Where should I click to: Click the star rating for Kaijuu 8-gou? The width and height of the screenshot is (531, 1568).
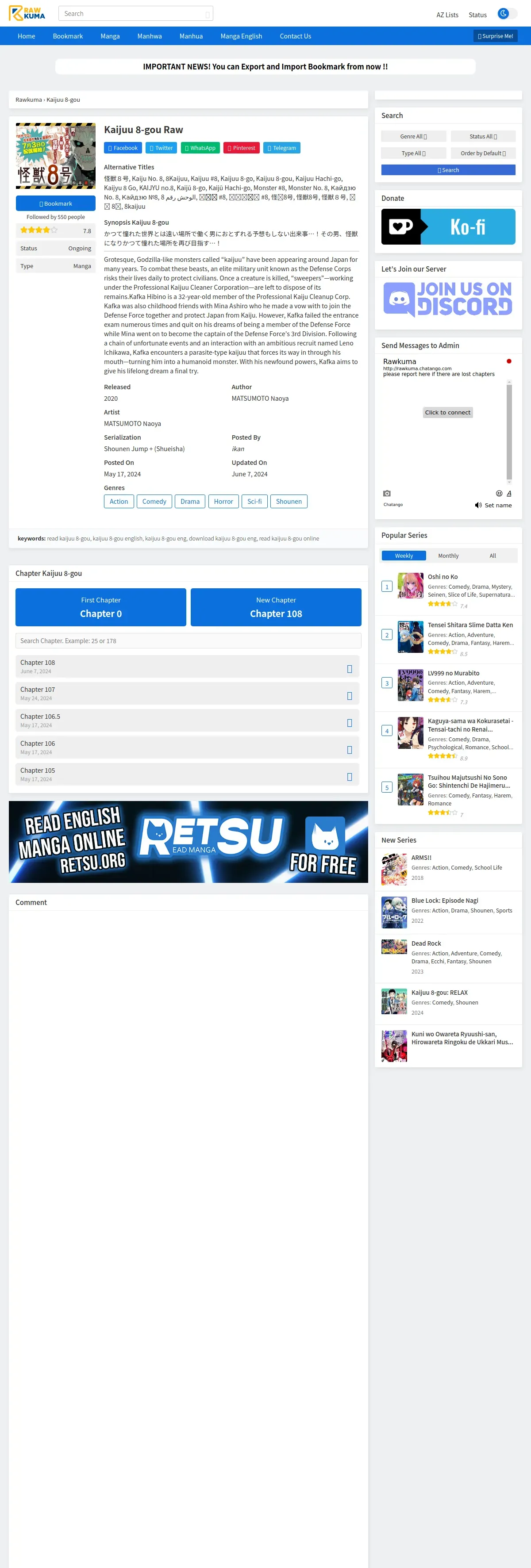(x=39, y=230)
